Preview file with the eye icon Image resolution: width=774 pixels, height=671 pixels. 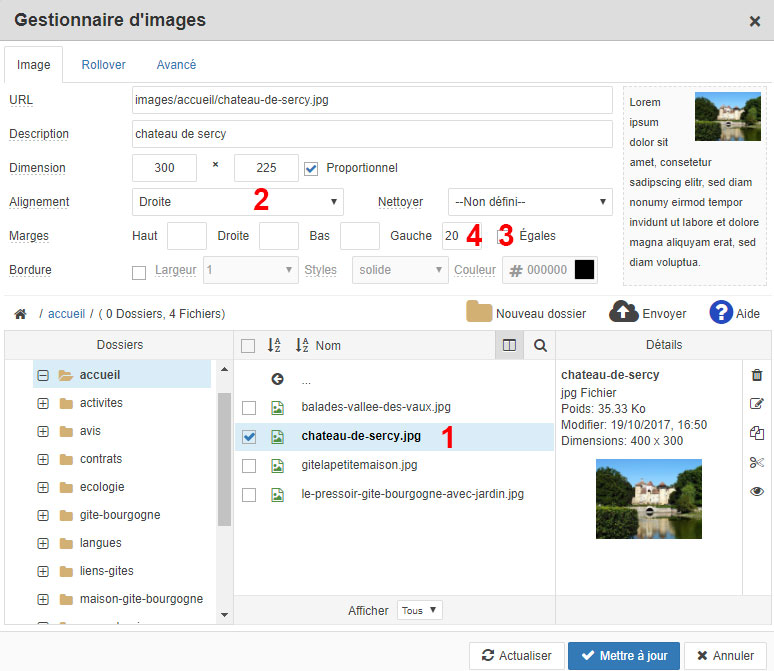pos(757,491)
